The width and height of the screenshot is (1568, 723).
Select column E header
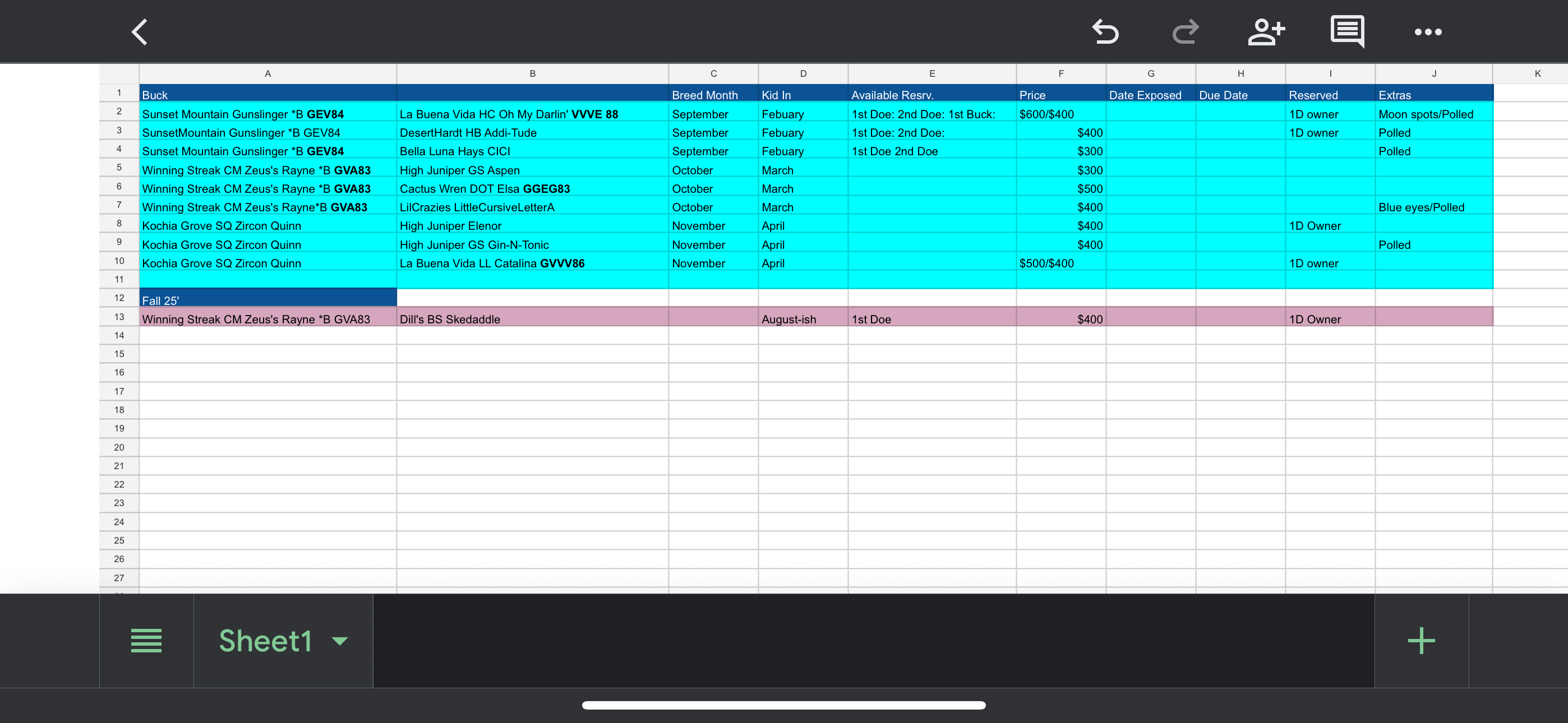932,73
